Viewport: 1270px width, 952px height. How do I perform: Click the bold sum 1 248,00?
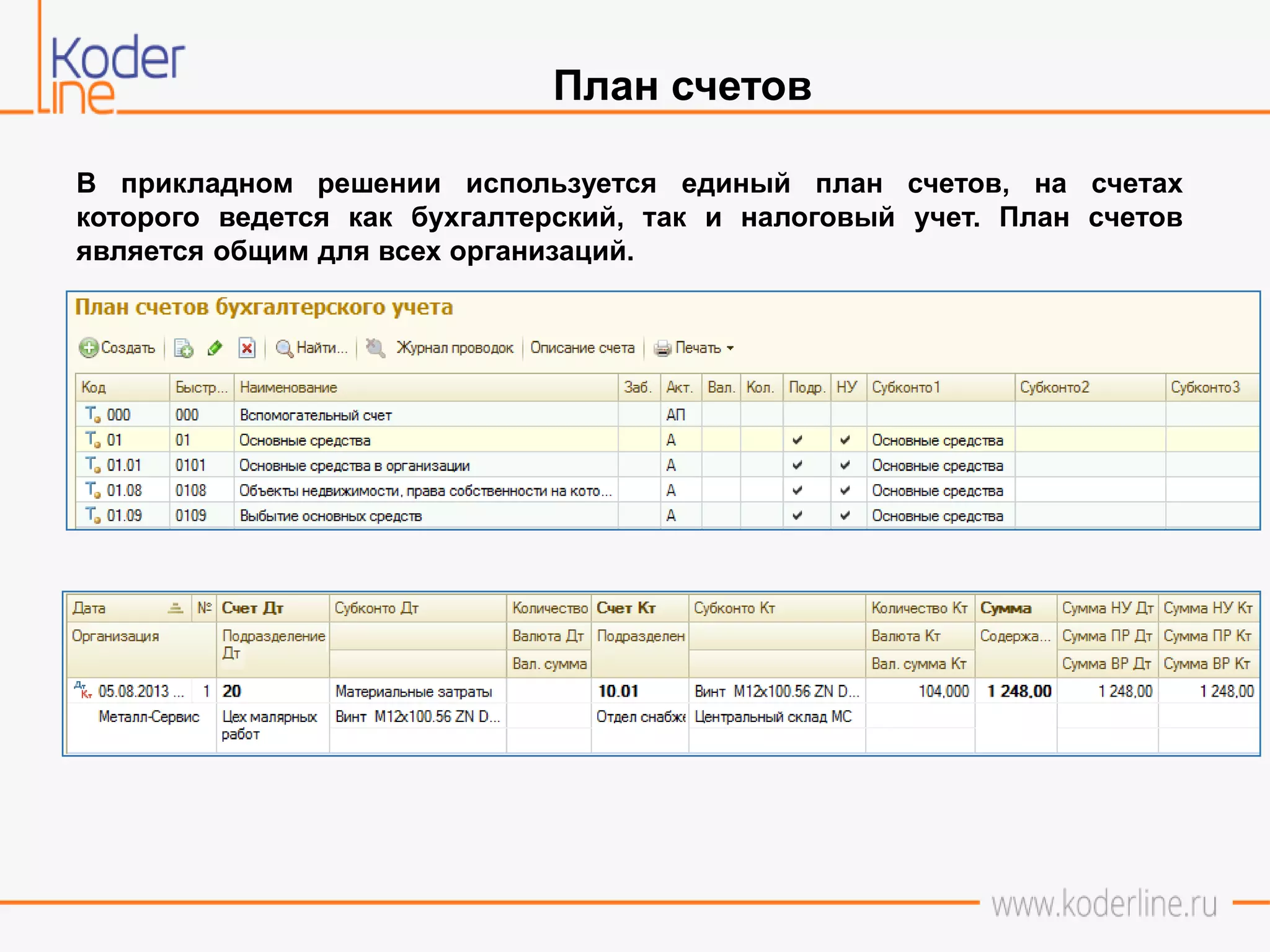[1019, 691]
